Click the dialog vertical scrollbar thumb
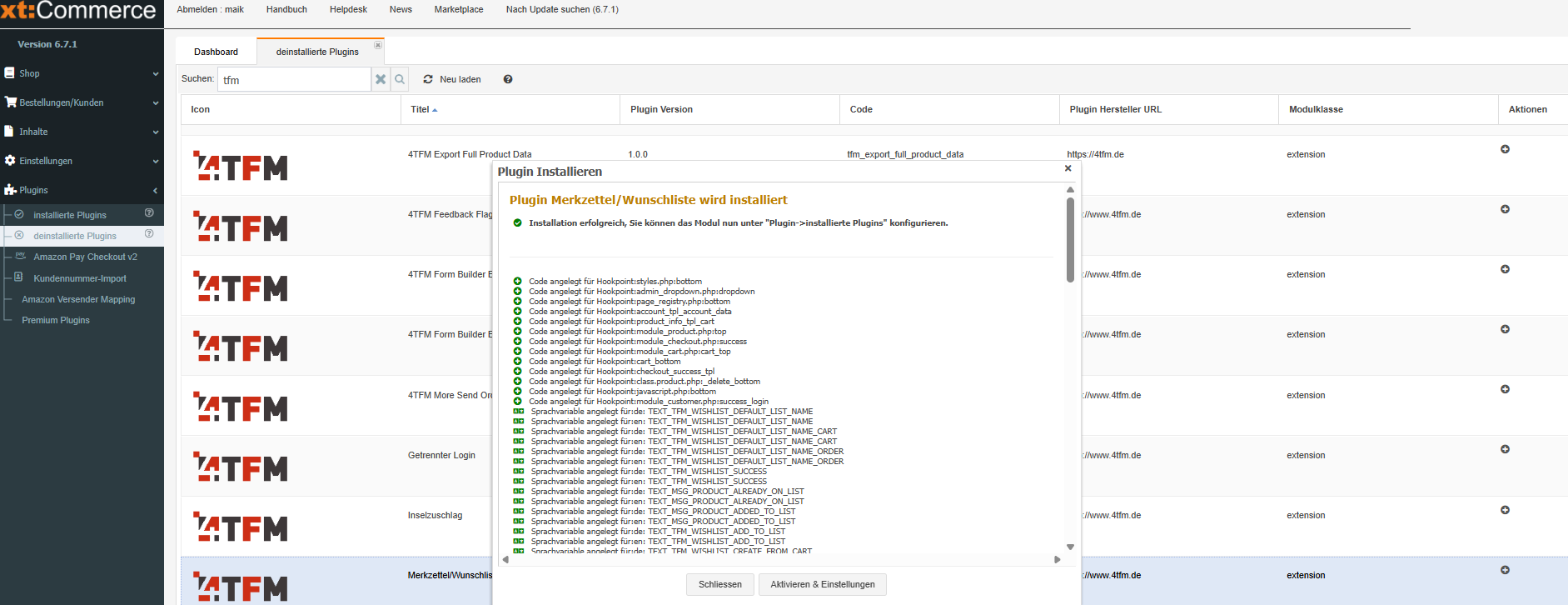This screenshot has width=1568, height=605. [x=1070, y=240]
